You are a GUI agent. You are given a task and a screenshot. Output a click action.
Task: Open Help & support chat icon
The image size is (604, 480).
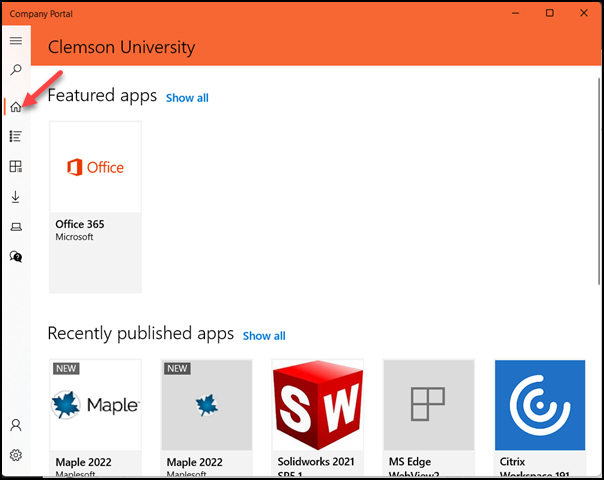click(x=16, y=257)
